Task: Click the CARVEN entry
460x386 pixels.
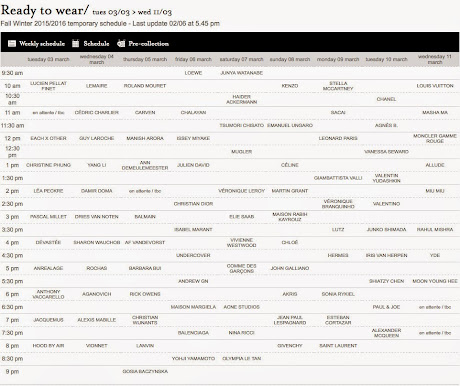Action: tap(145, 112)
